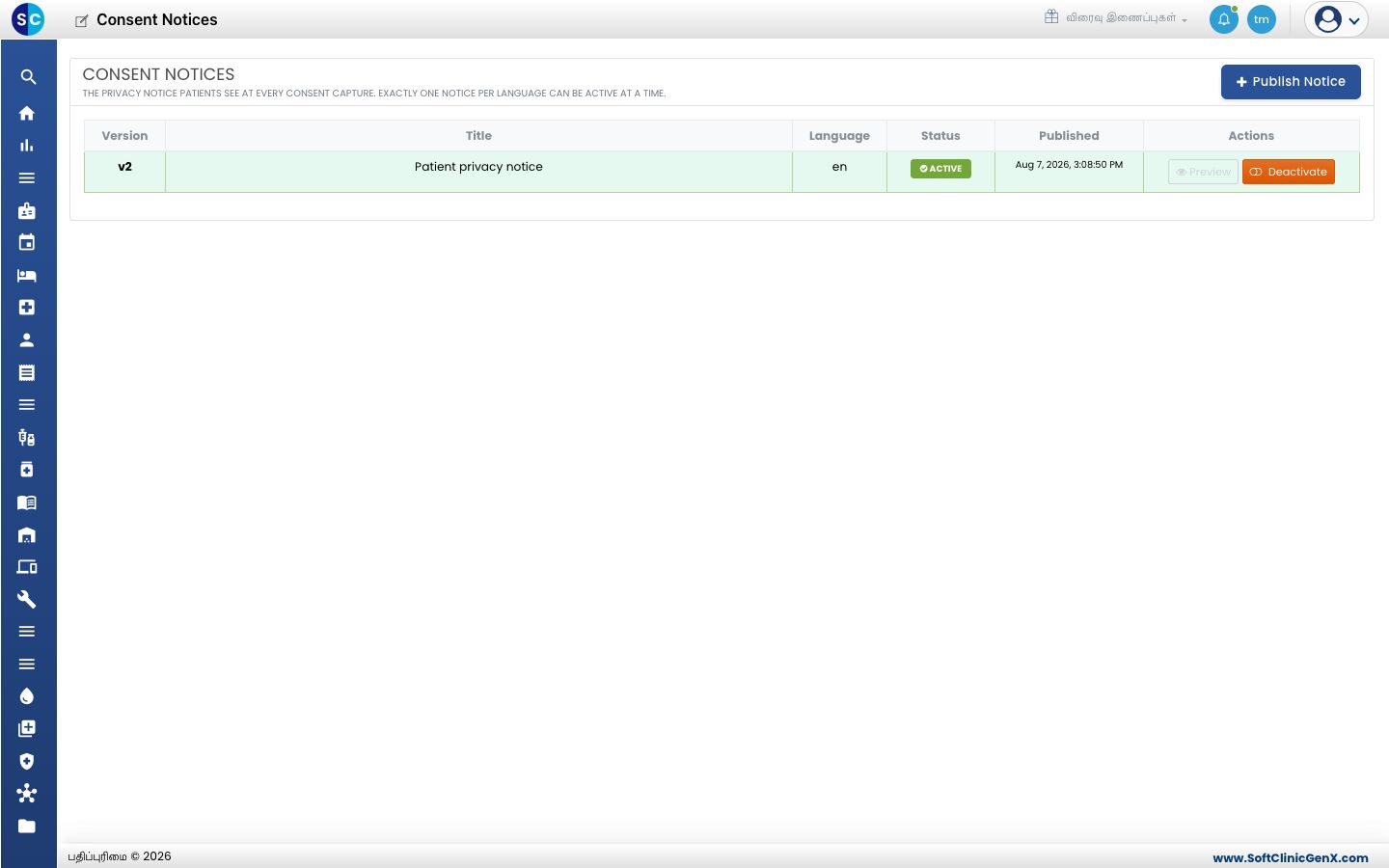
Task: Open the calendar appointments icon
Action: tap(27, 243)
